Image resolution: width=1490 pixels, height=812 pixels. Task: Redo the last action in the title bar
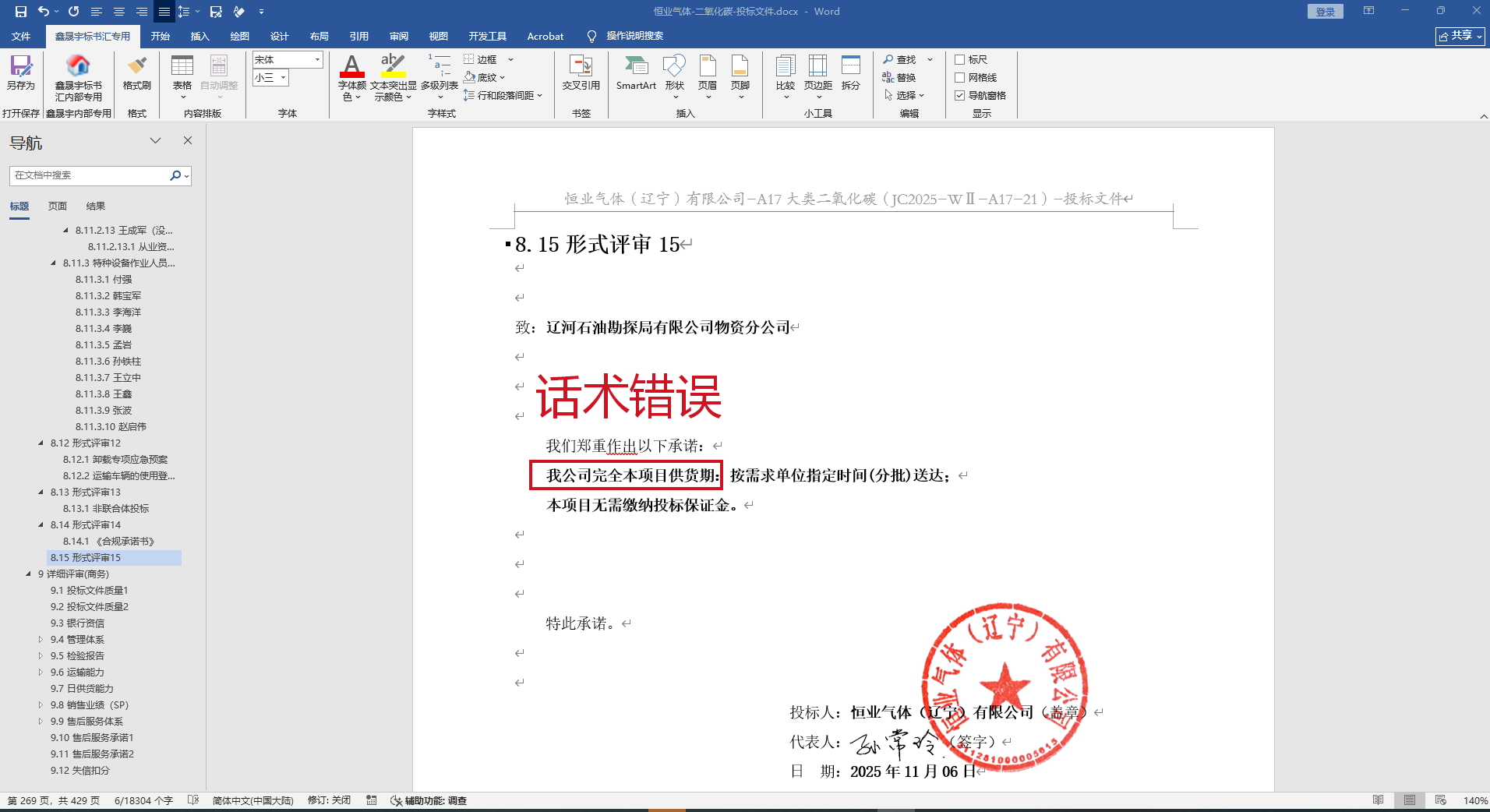(74, 12)
